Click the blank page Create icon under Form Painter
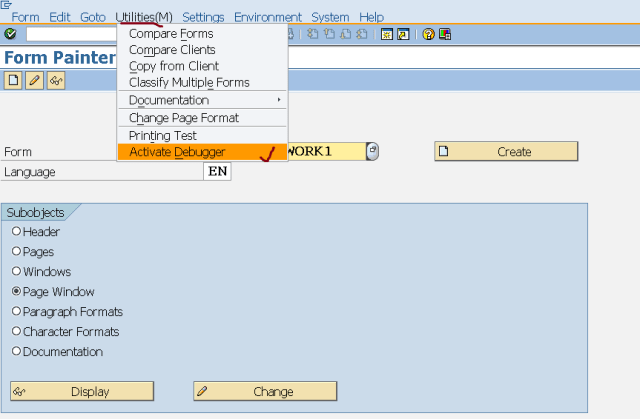 pos(13,80)
